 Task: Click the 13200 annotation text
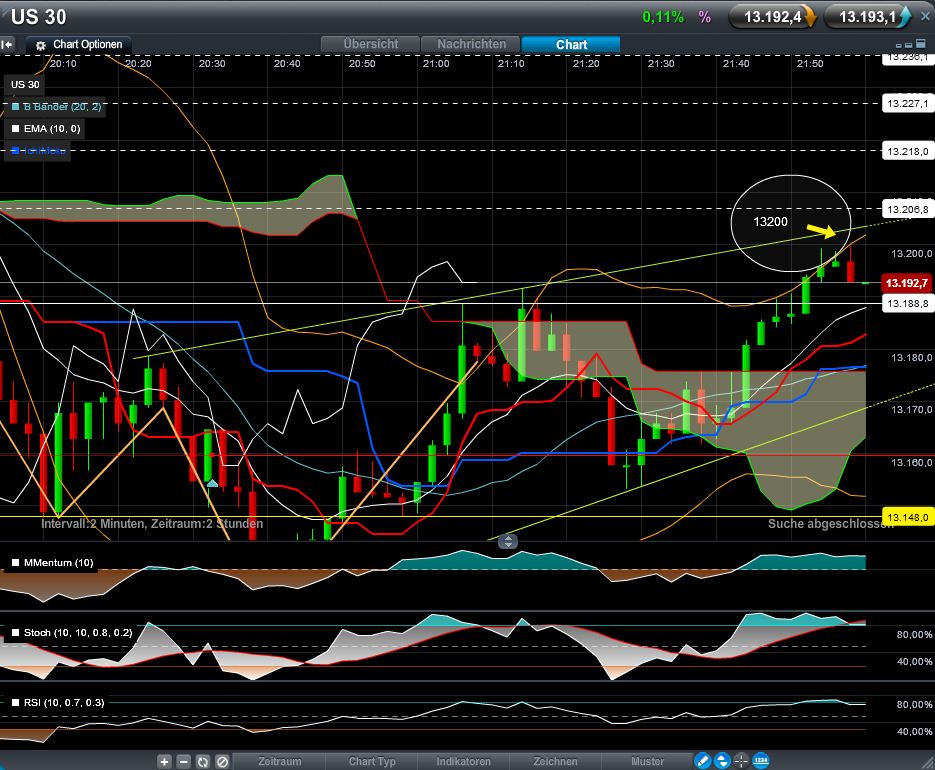pos(770,222)
